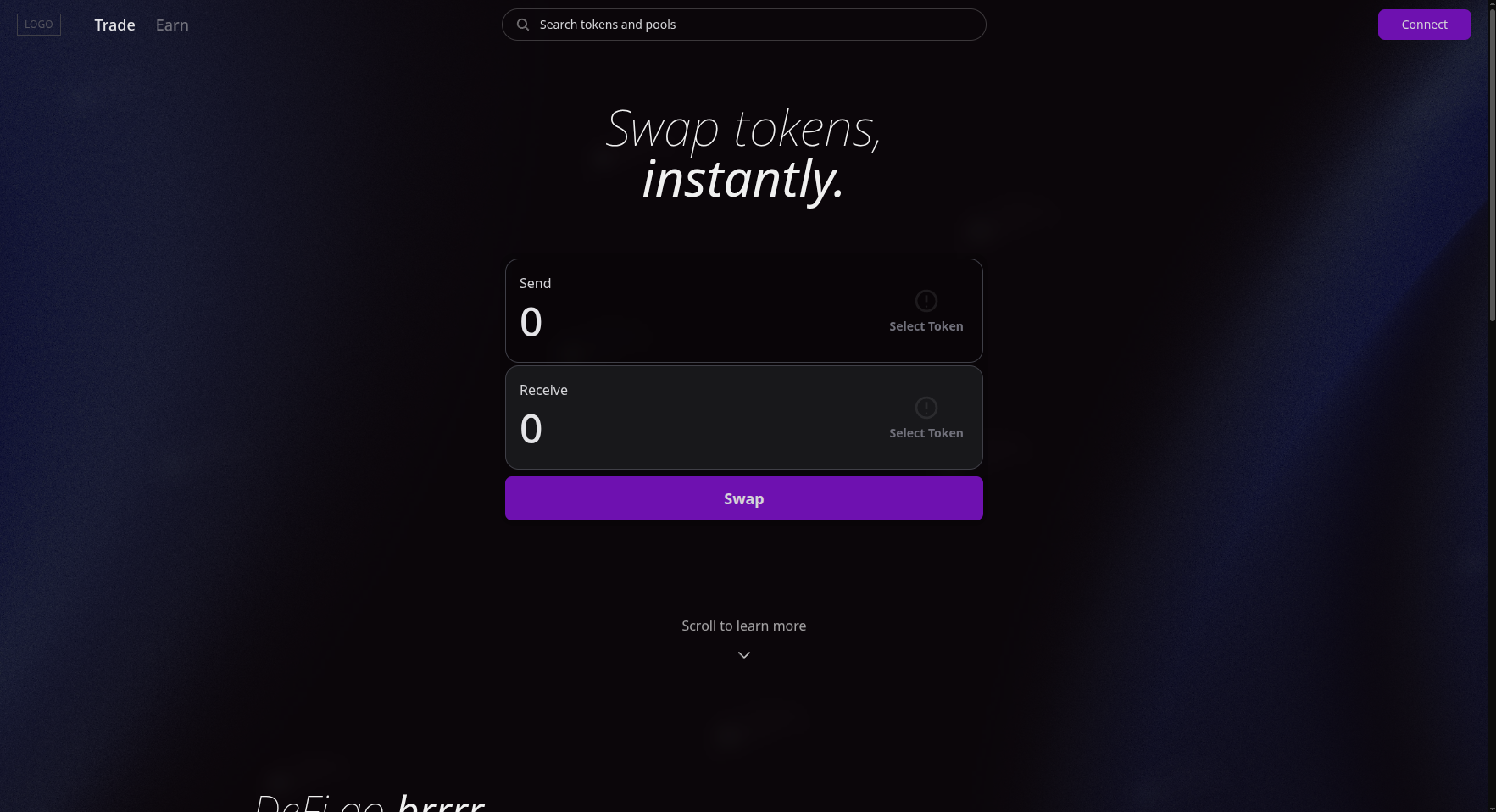Click the search magnifier icon
1496x812 pixels.
coord(523,25)
